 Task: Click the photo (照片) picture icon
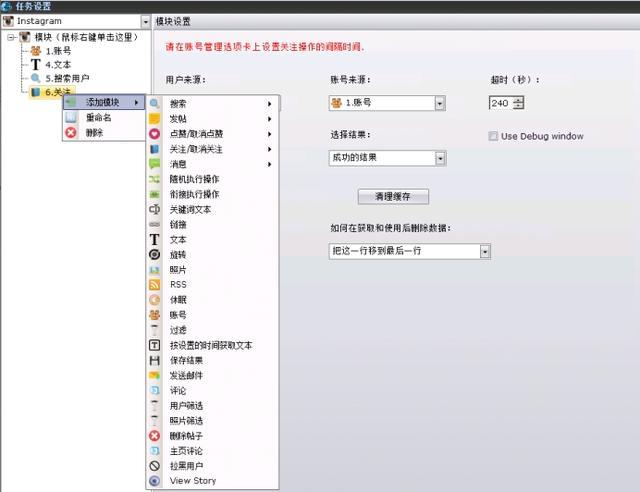(x=154, y=270)
